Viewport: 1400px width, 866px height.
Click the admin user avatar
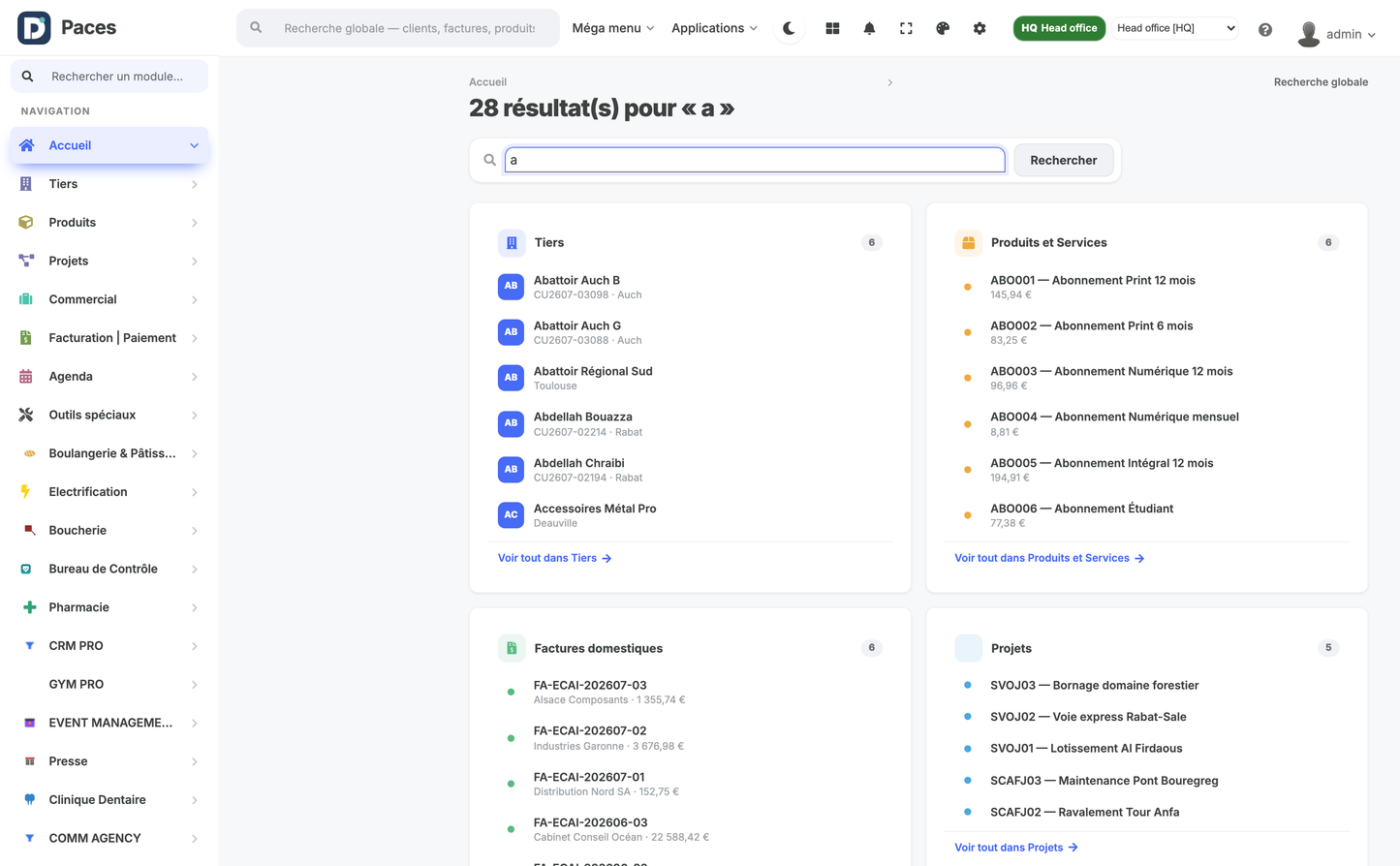pyautogui.click(x=1309, y=34)
